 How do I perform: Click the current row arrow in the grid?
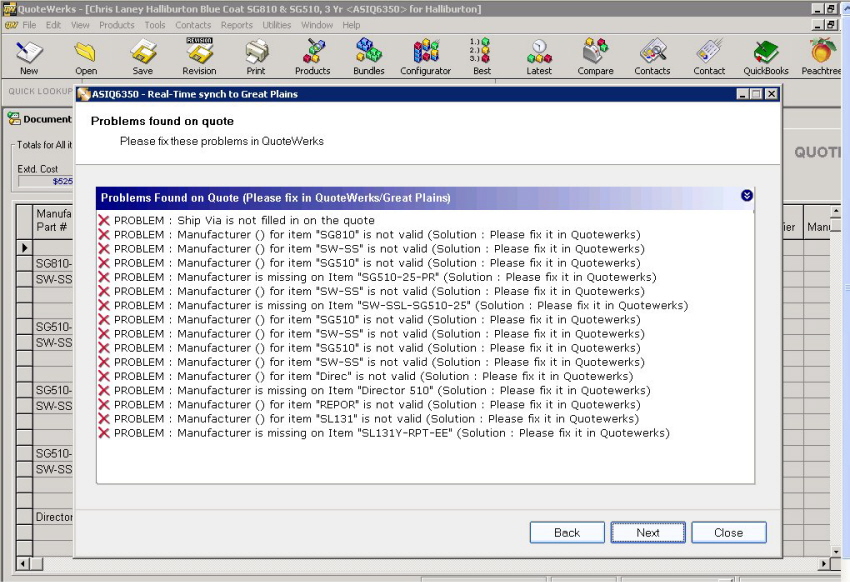pyautogui.click(x=24, y=248)
